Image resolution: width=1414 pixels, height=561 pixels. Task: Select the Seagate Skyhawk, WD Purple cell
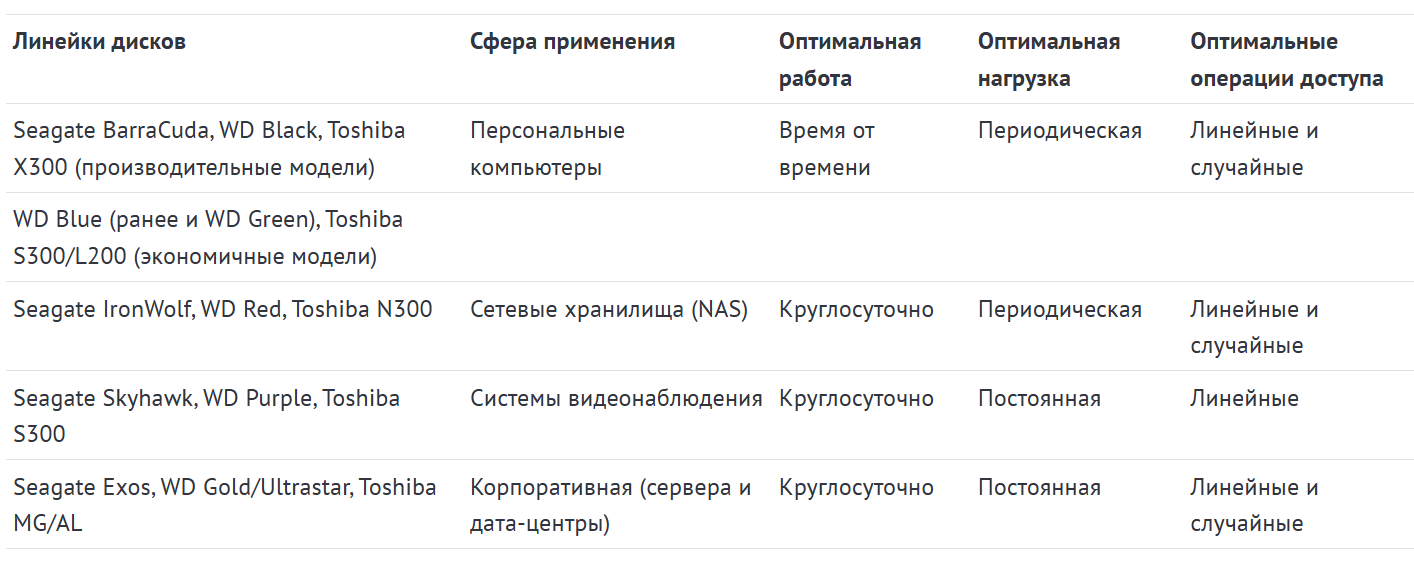coord(206,416)
